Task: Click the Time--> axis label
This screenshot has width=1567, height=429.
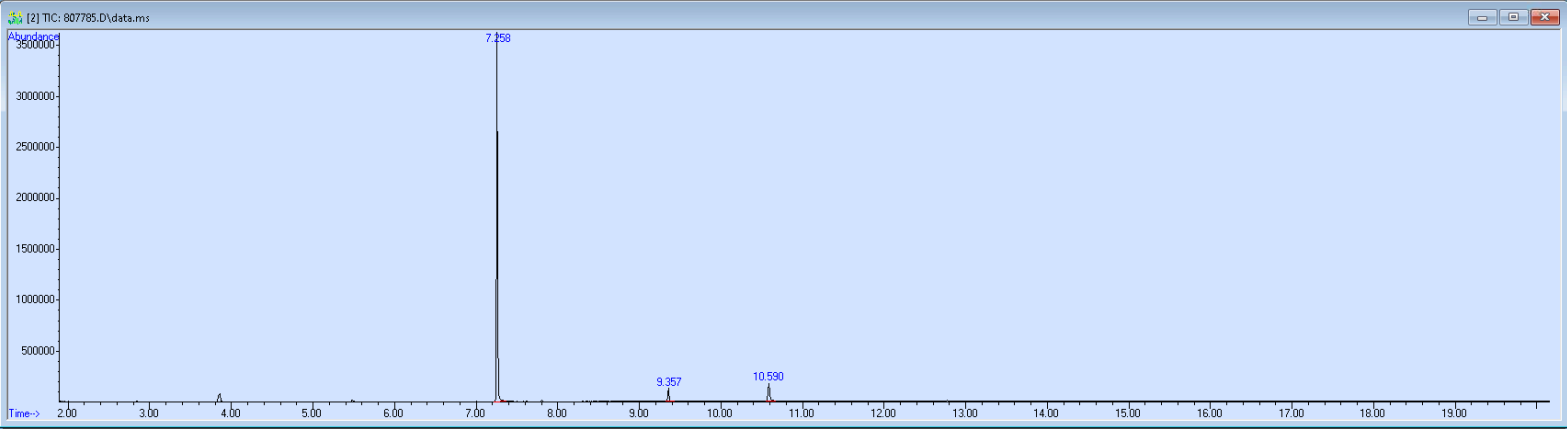Action: pyautogui.click(x=24, y=413)
